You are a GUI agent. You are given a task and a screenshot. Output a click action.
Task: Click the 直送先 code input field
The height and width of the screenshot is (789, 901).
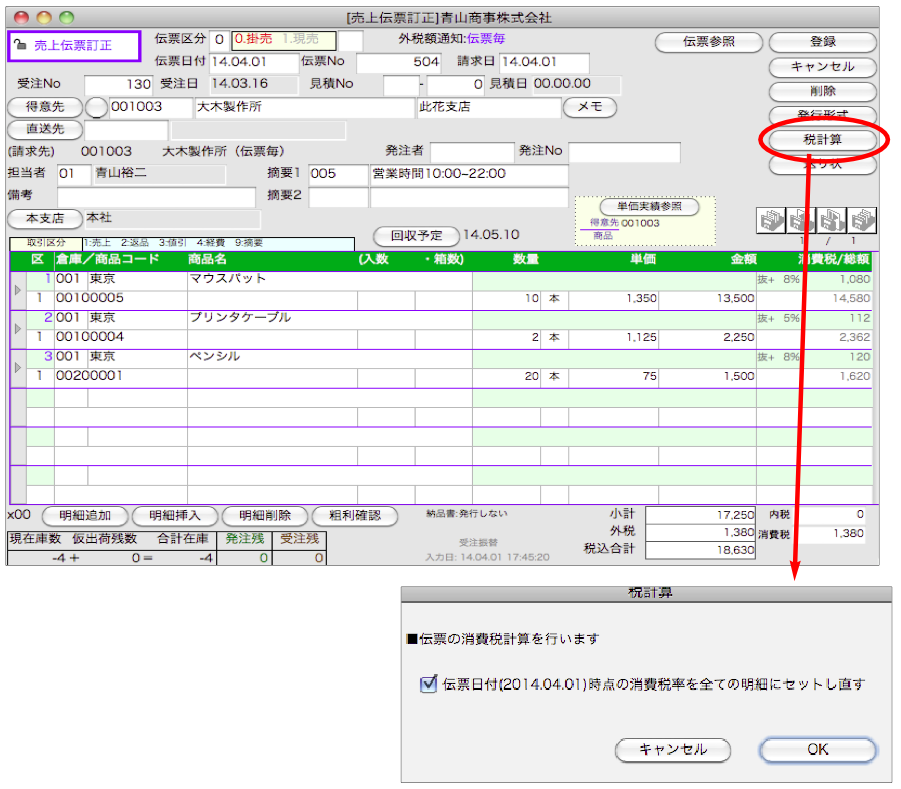click(126, 130)
